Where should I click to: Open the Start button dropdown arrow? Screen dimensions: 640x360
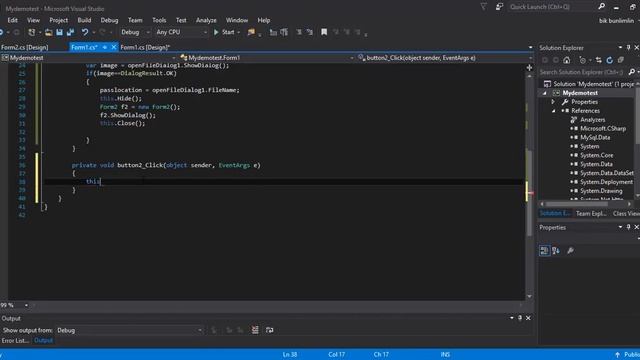point(239,32)
